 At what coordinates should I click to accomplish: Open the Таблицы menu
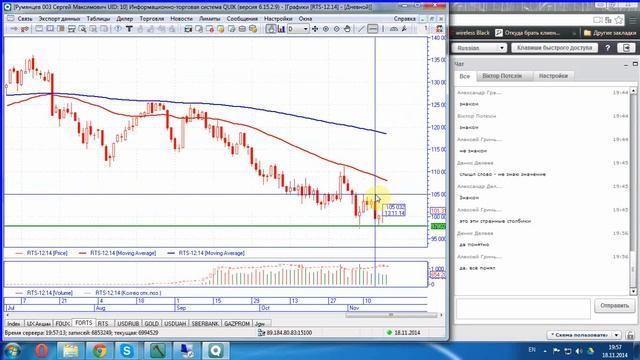(x=98, y=19)
